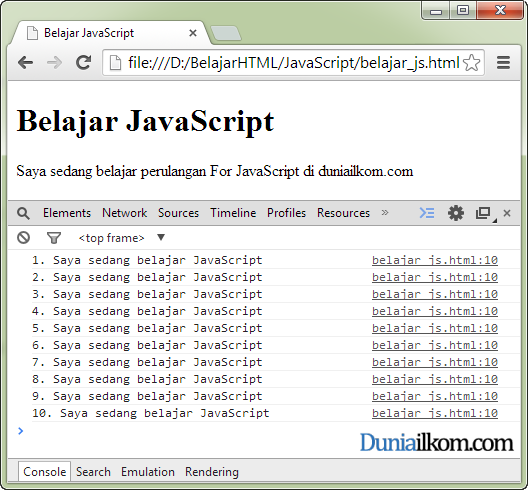Open the Chrome hamburger menu

(503, 63)
